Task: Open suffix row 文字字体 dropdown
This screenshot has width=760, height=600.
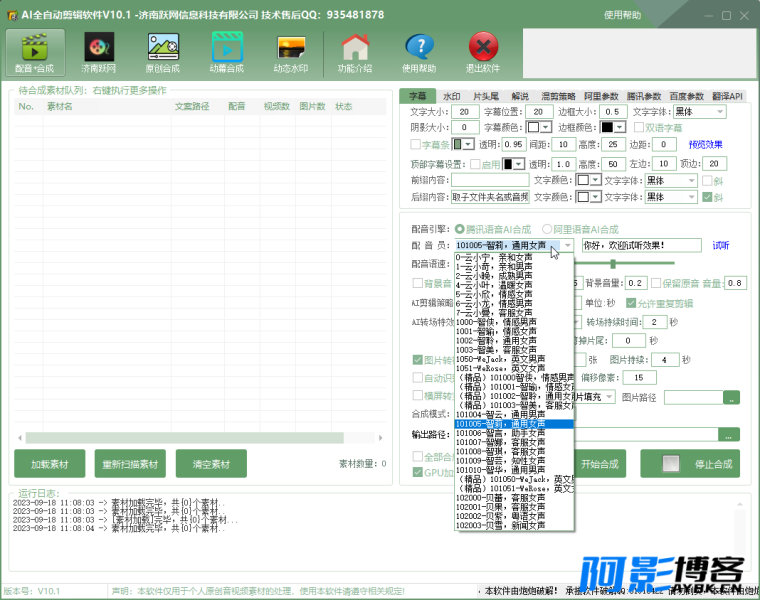Action: click(692, 197)
